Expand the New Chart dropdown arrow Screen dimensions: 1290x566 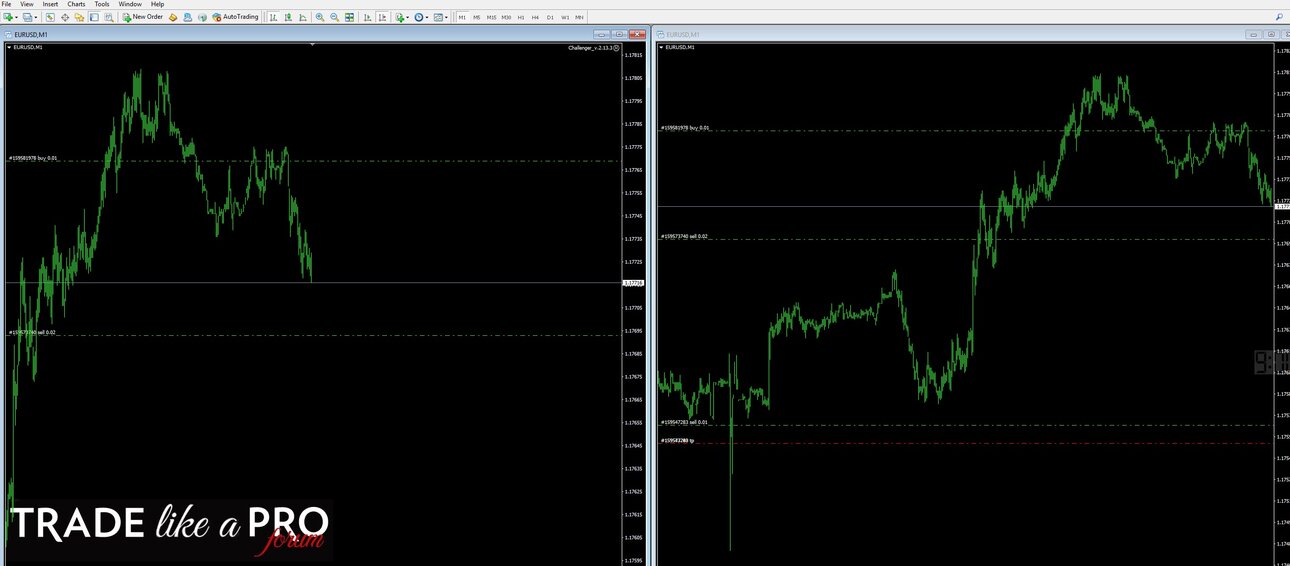coord(17,17)
